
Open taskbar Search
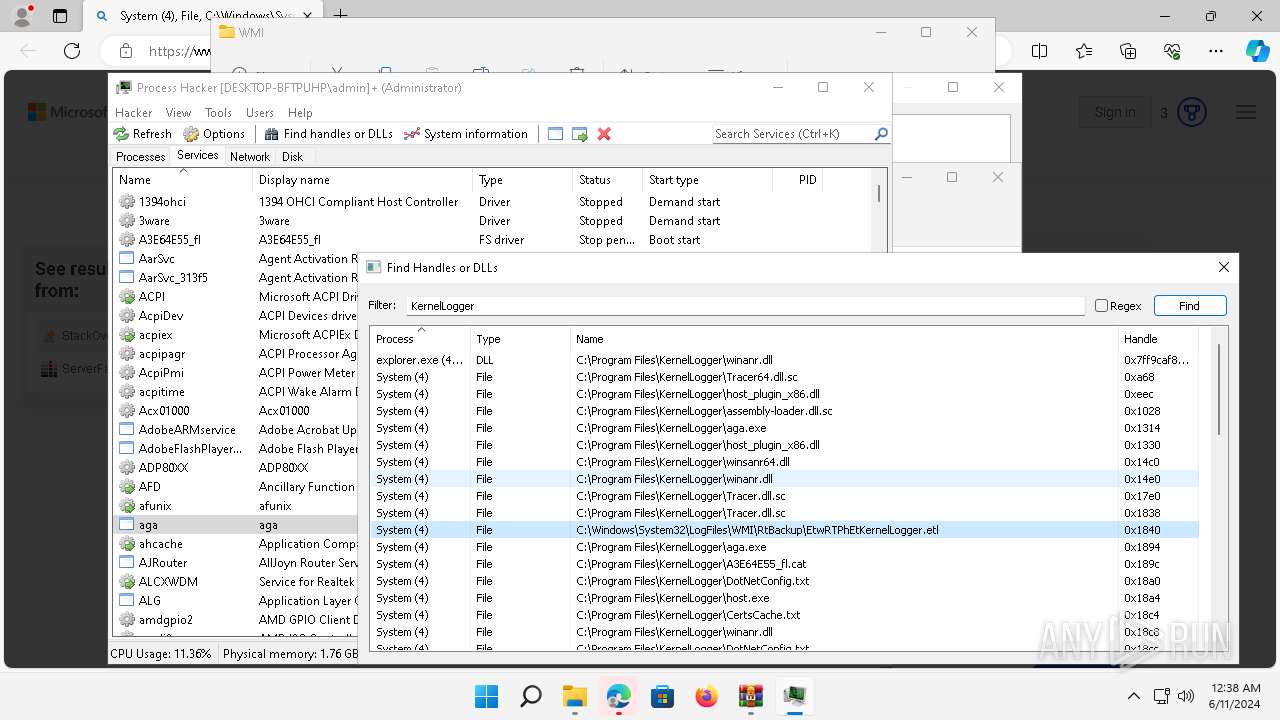tap(531, 696)
